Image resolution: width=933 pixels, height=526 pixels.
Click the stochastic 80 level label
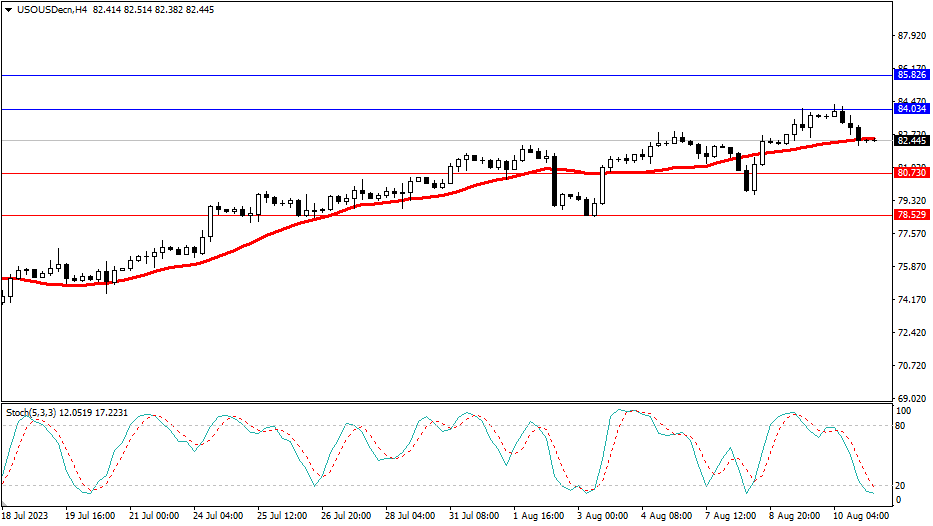click(901, 426)
